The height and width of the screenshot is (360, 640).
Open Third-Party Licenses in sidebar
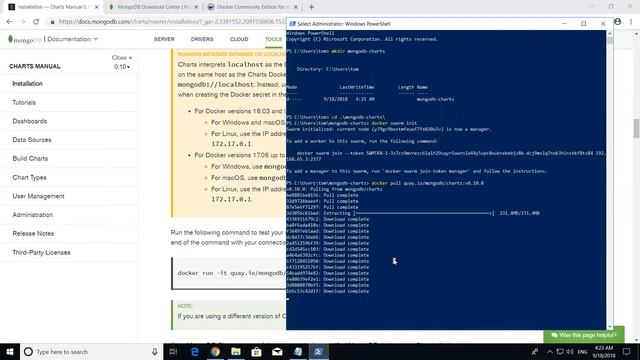coord(41,252)
